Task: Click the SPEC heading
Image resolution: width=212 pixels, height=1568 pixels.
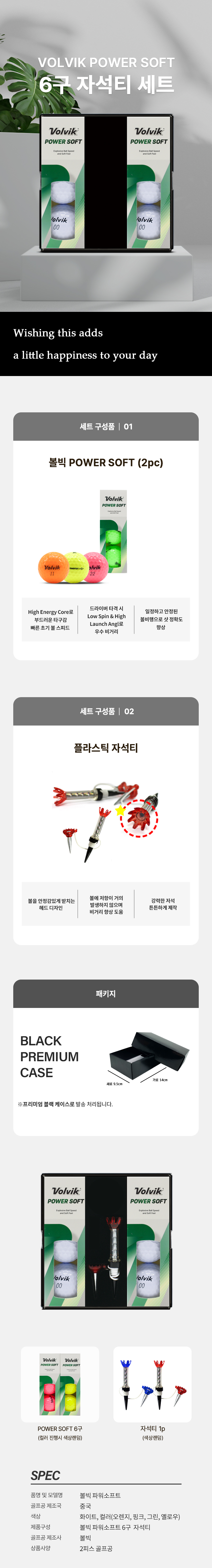Action: coord(45,1476)
